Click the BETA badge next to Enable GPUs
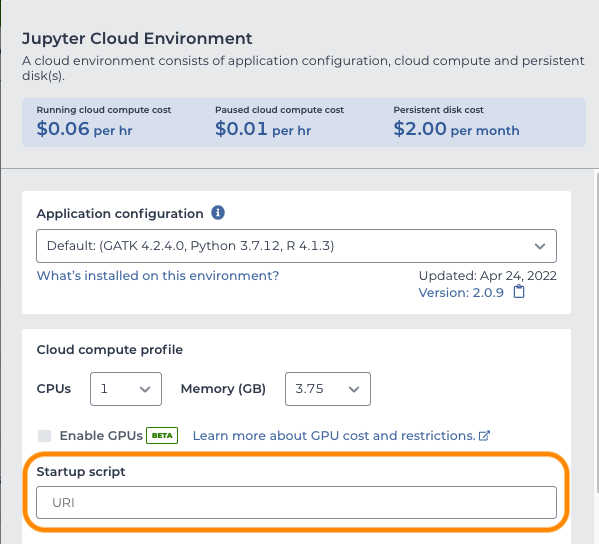This screenshot has width=599, height=544. coord(162,436)
